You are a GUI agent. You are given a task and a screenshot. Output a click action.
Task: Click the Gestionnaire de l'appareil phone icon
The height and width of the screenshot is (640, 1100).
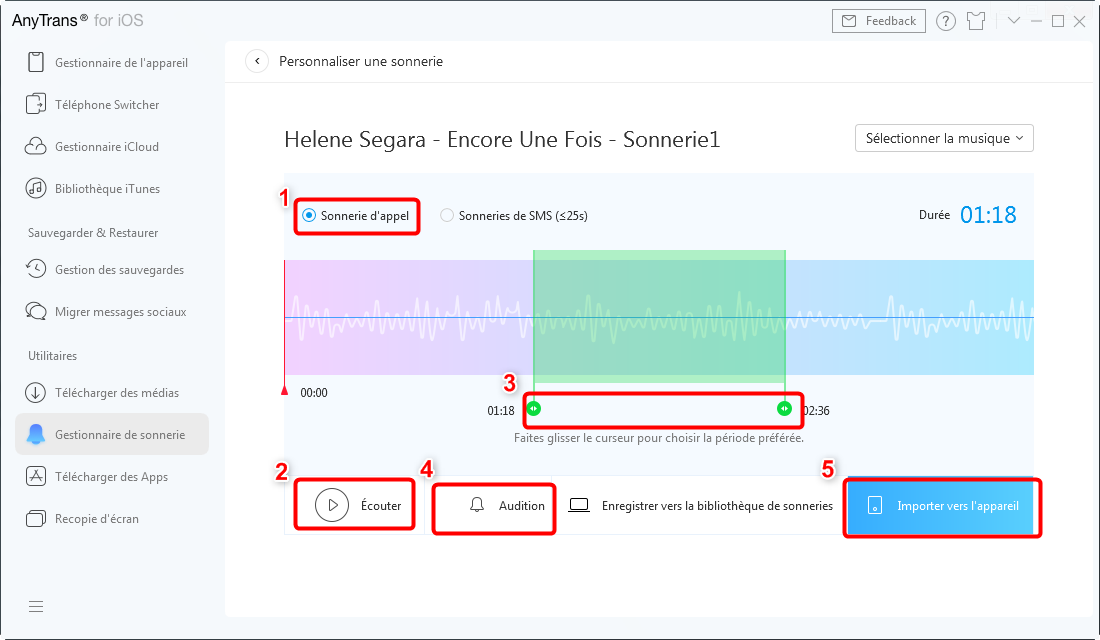tap(36, 62)
